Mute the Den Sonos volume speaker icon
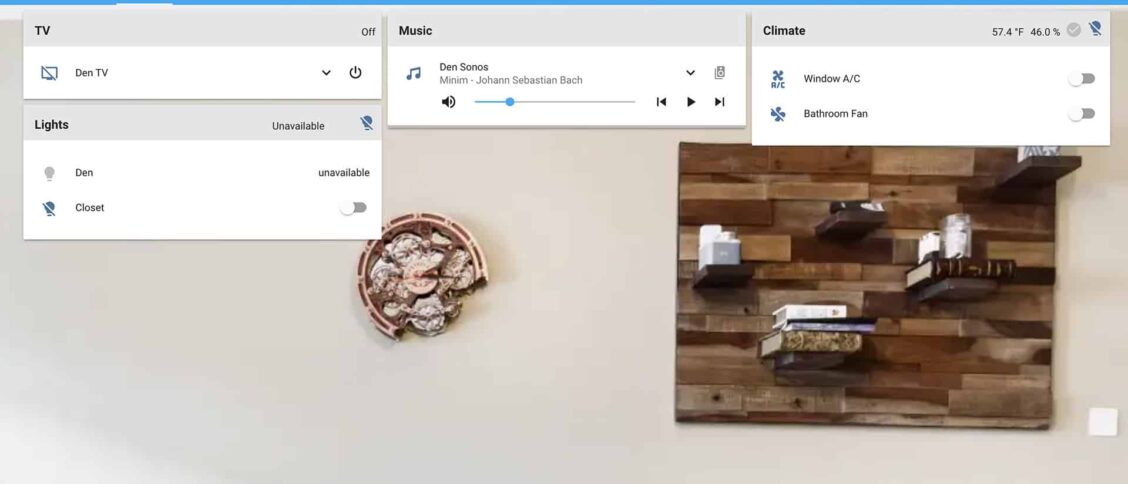Screen dimensions: 1128x484 448,102
